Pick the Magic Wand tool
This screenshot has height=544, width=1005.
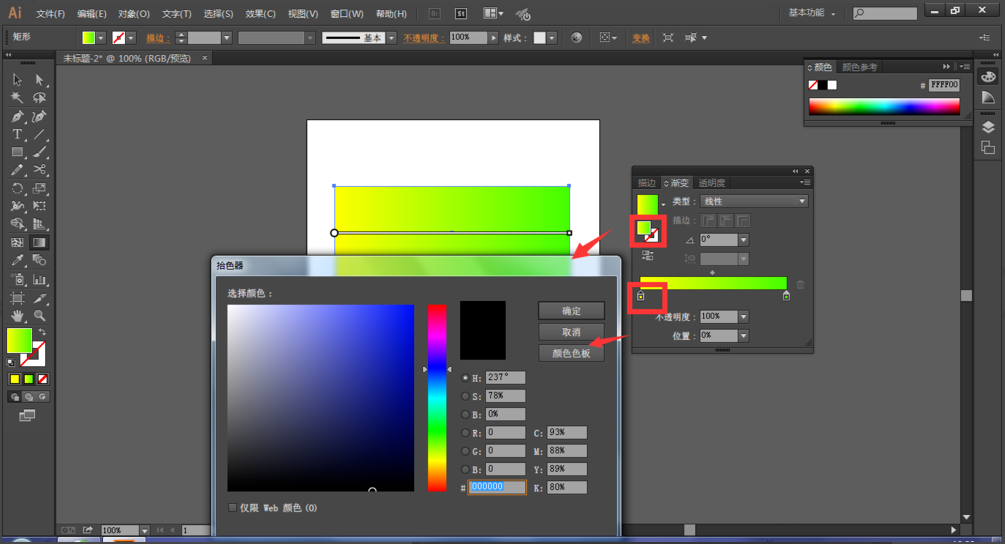17,98
